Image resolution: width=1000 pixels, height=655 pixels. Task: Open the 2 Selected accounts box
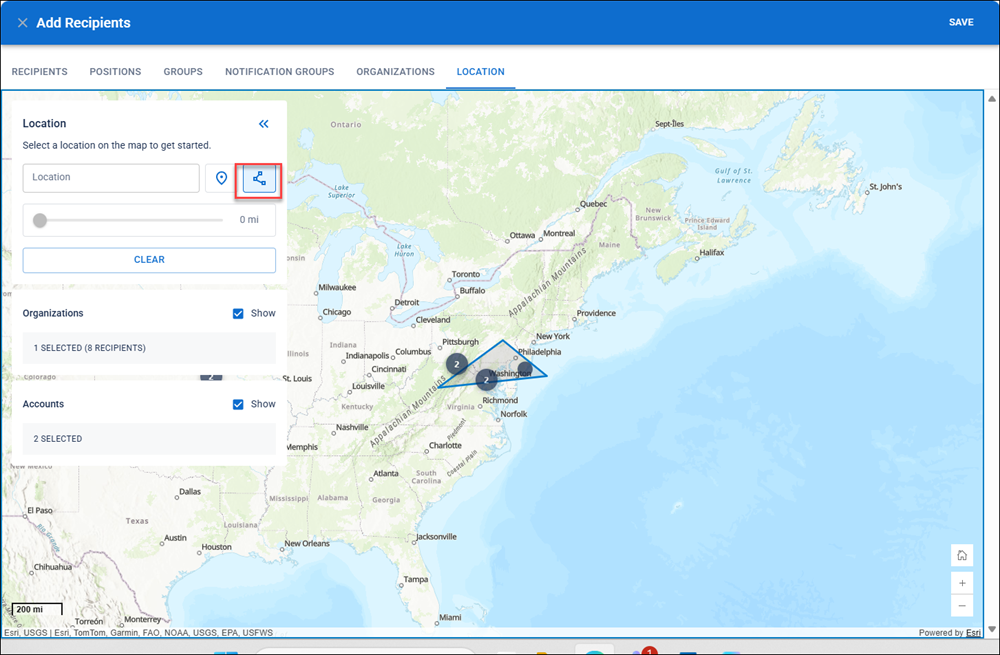coord(149,439)
